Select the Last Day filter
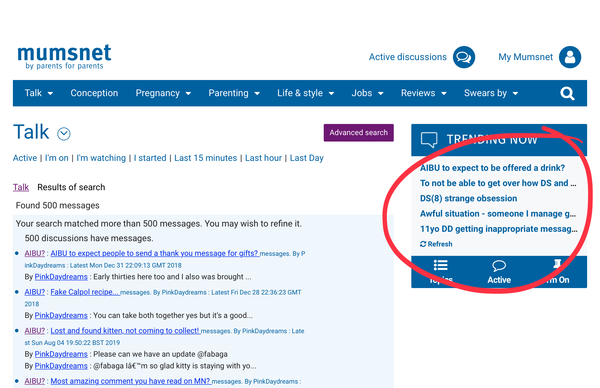600x388 pixels. tap(307, 158)
